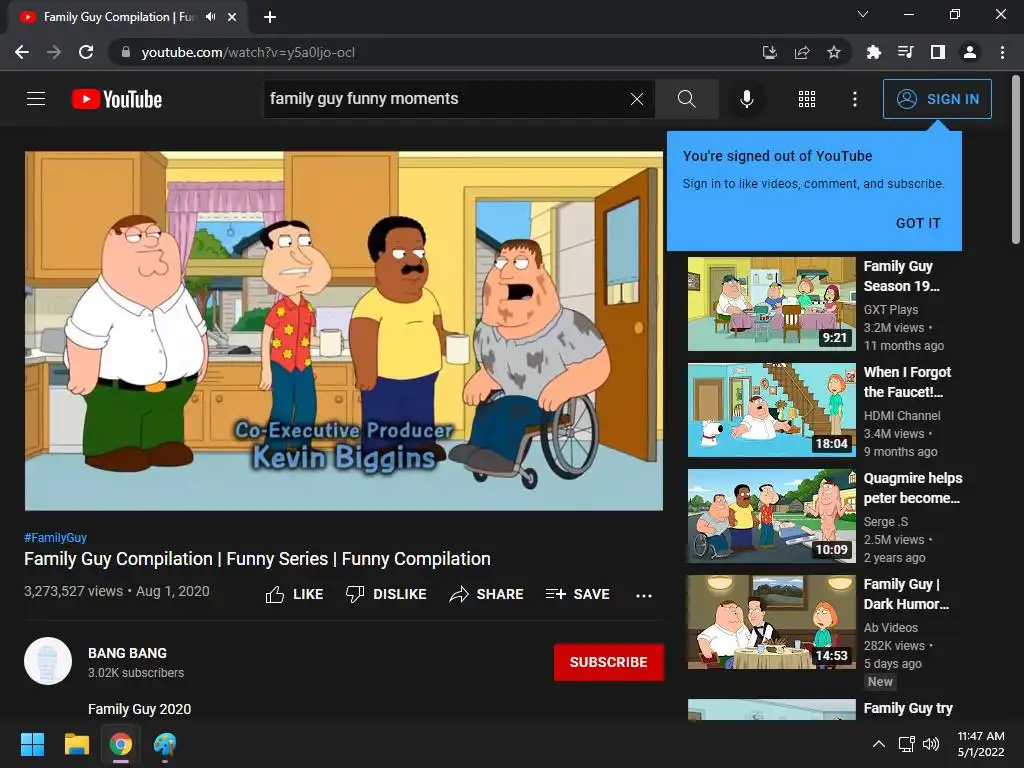Open Ab Videos channel name
The width and height of the screenshot is (1024, 768).
891,628
